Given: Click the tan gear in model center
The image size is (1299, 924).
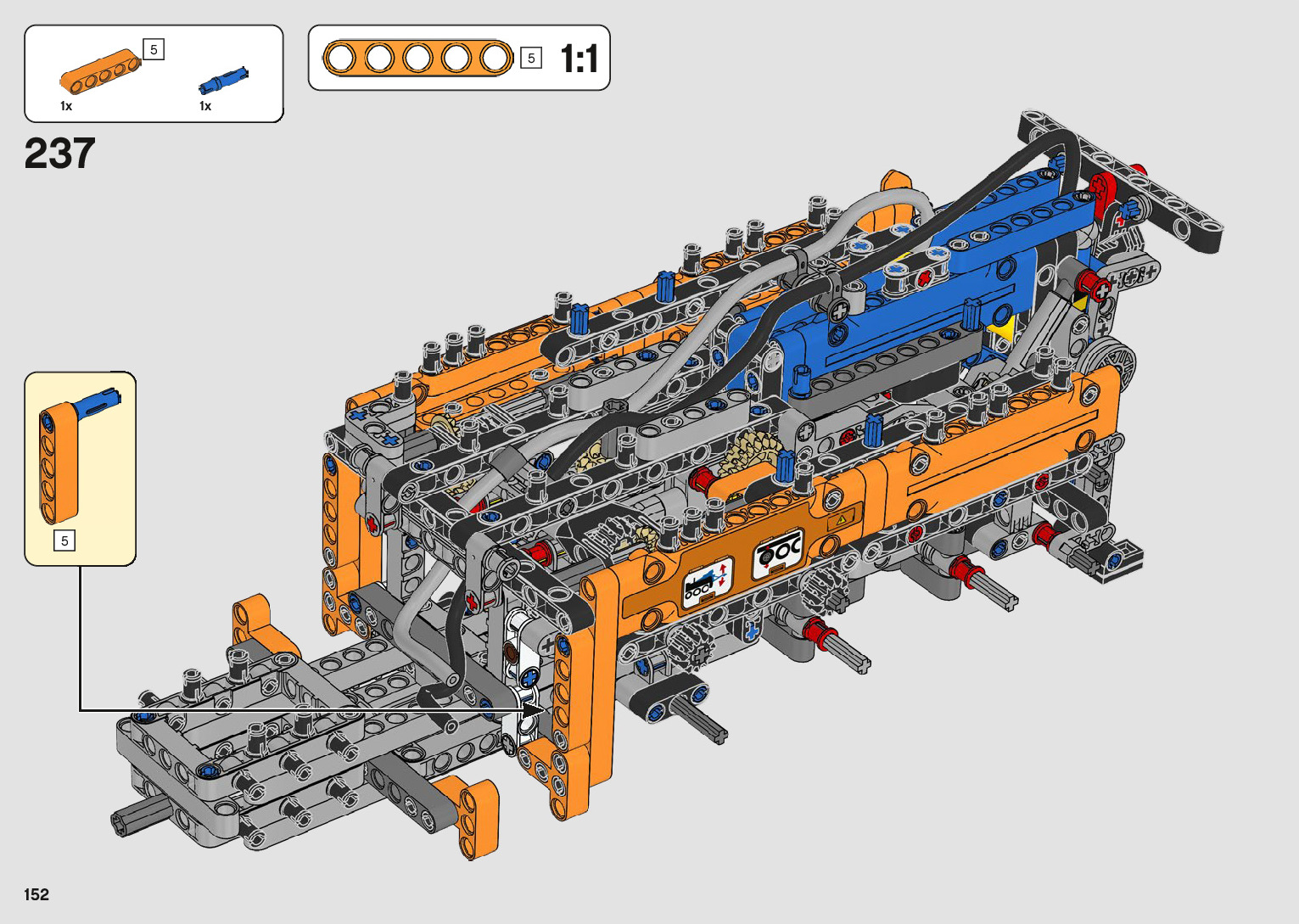Looking at the screenshot, I should click(x=748, y=454).
